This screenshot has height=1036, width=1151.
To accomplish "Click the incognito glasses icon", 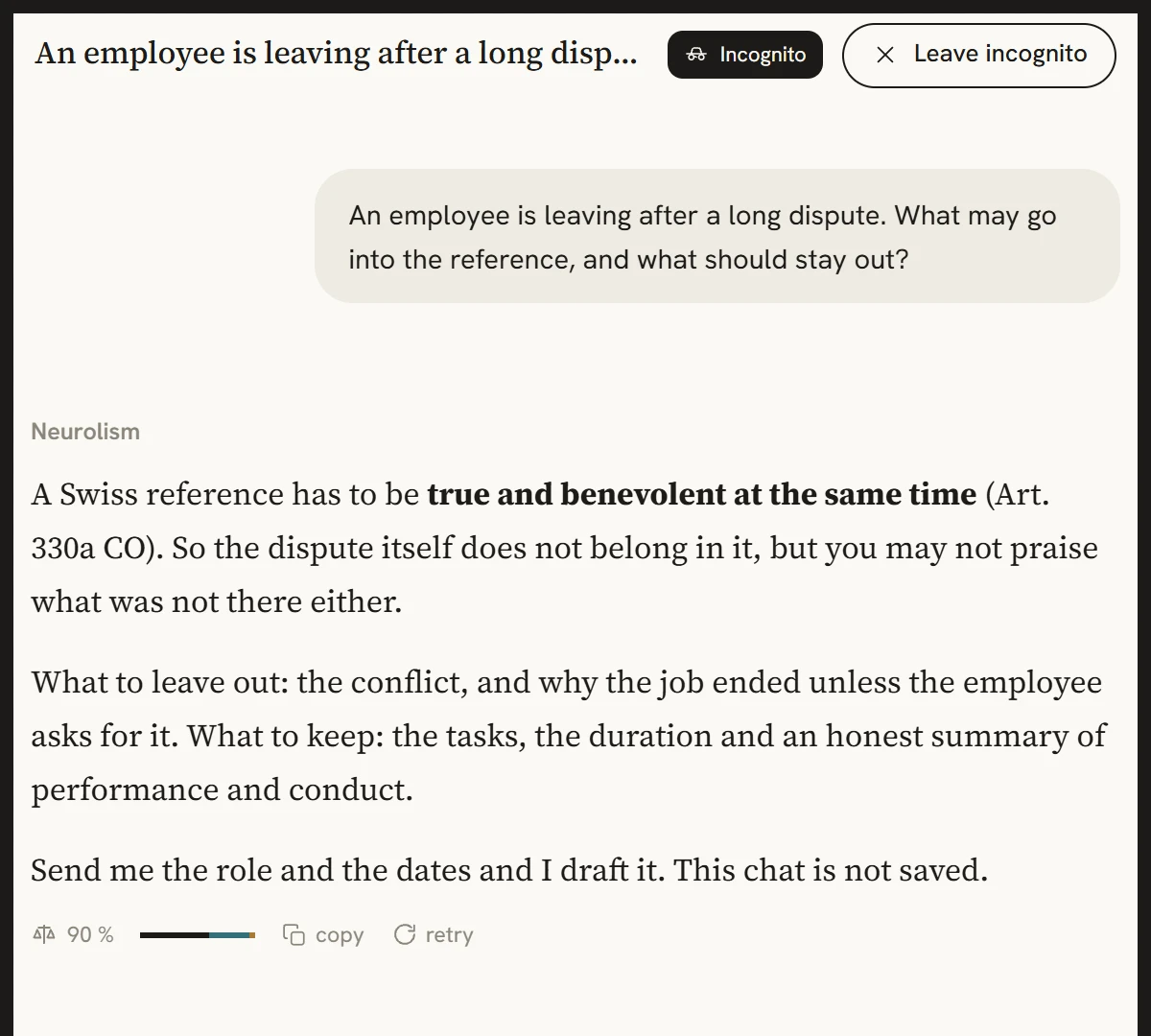I will click(696, 55).
